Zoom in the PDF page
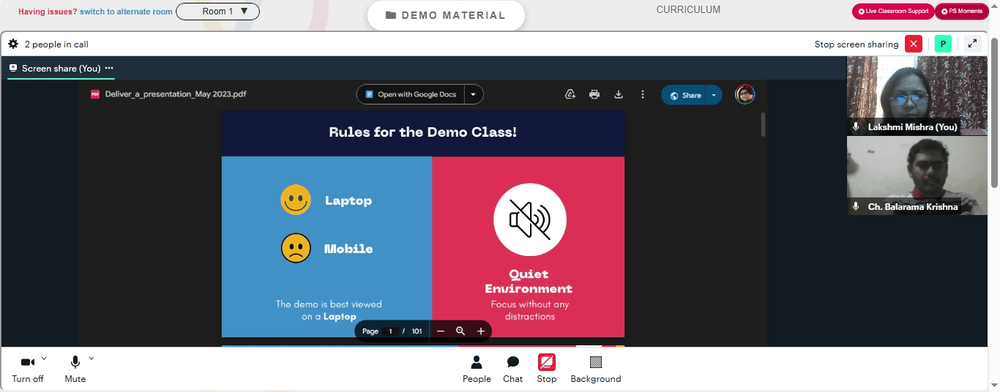 coord(481,331)
